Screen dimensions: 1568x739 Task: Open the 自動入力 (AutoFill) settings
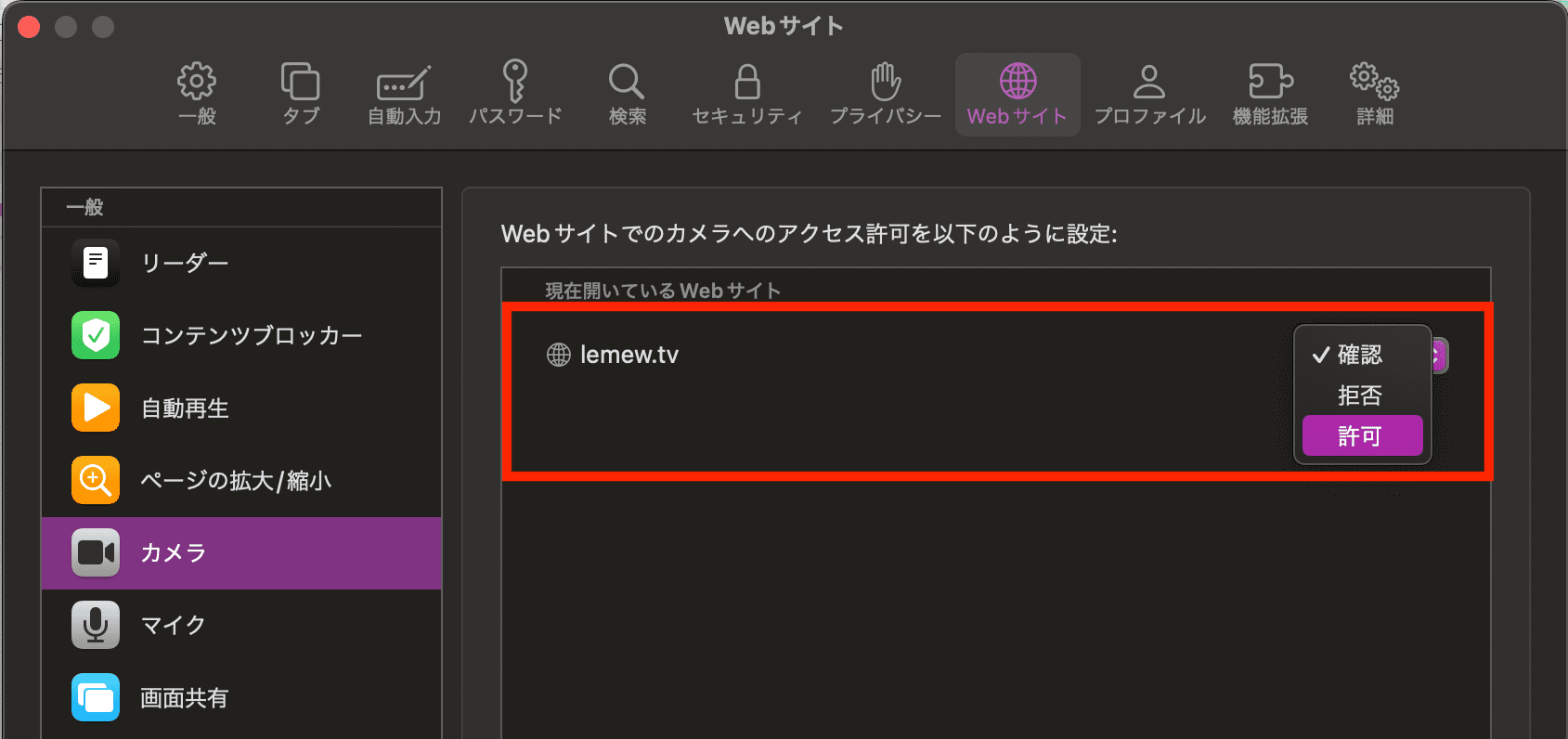click(x=404, y=94)
